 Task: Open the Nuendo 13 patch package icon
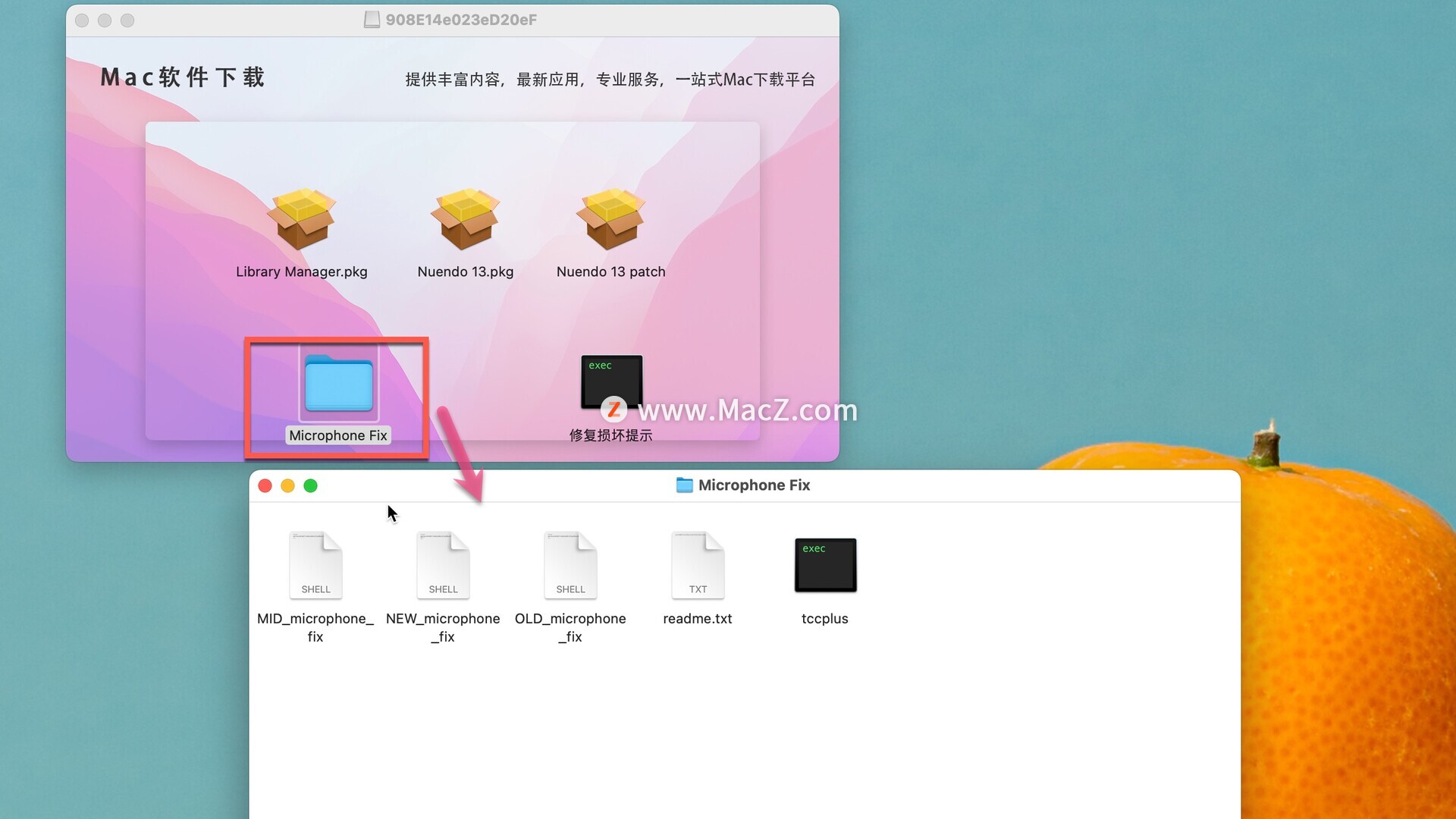(610, 219)
